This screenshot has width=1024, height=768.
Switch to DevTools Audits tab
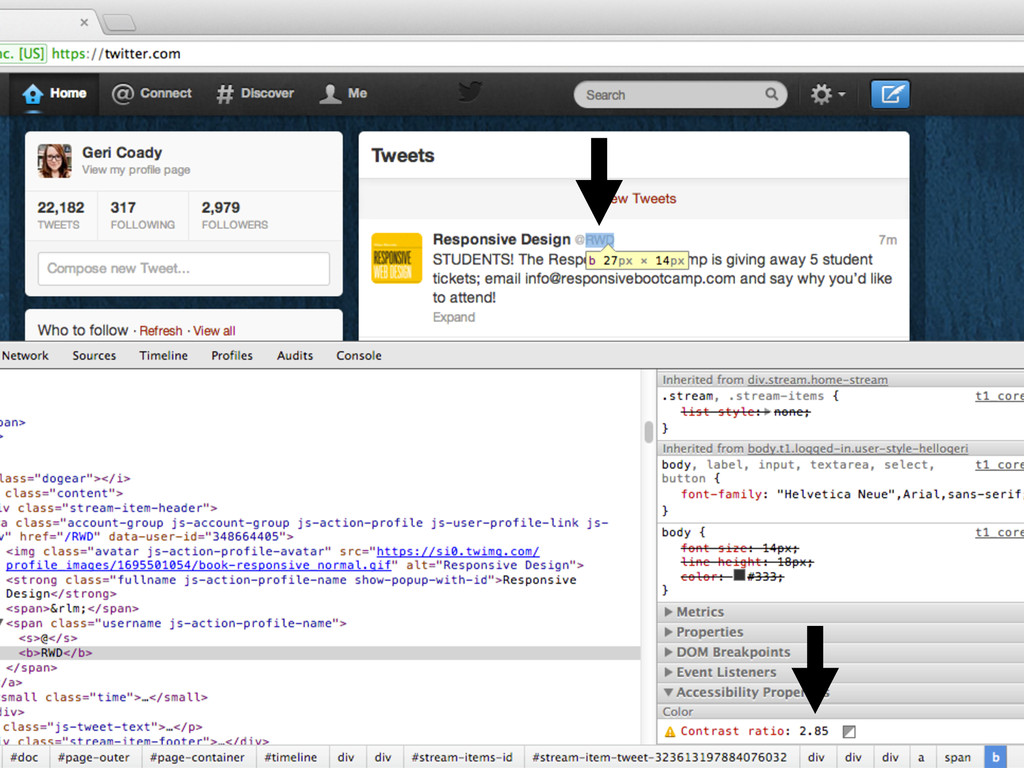295,355
